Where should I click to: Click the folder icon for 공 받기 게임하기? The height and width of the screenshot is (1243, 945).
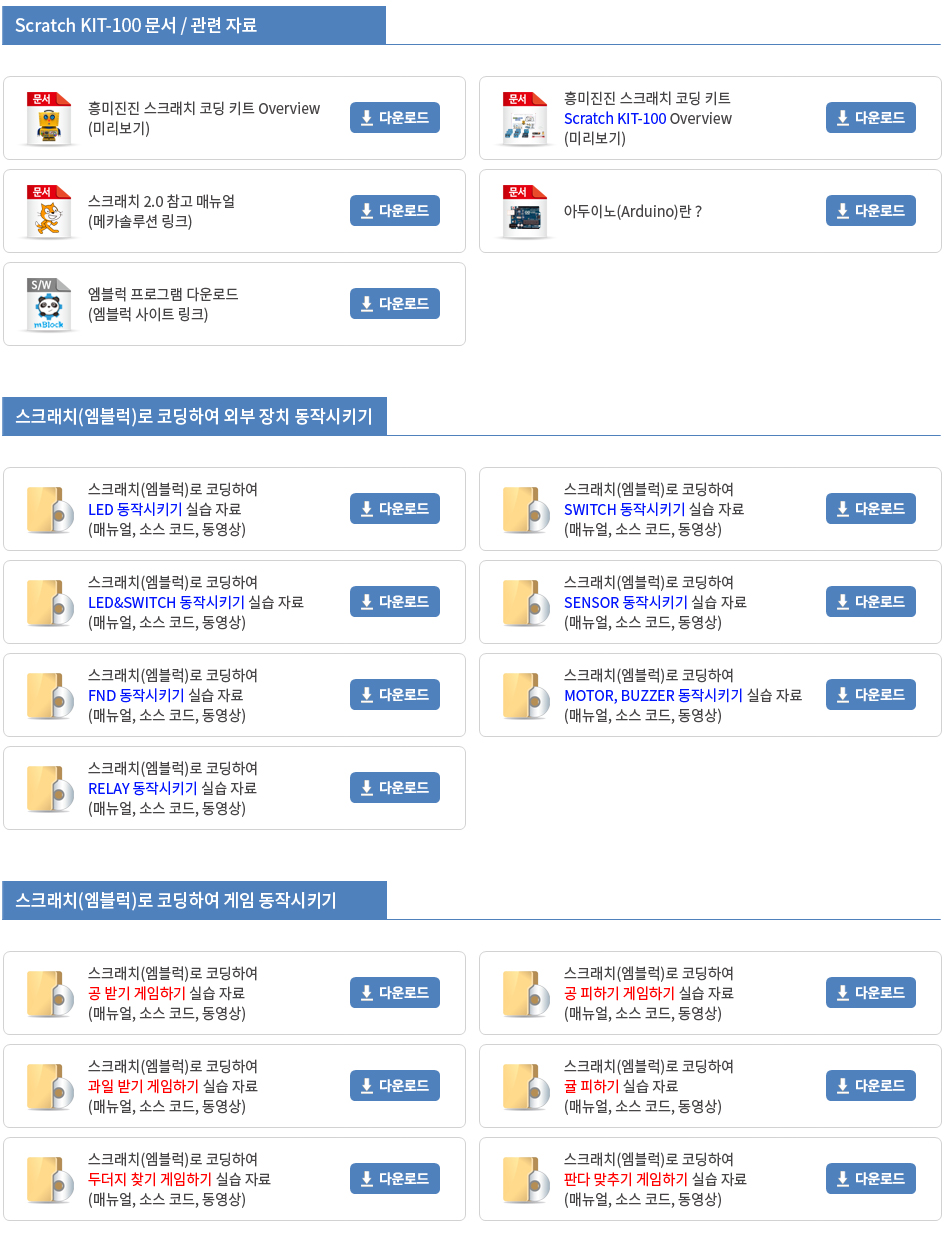point(50,993)
